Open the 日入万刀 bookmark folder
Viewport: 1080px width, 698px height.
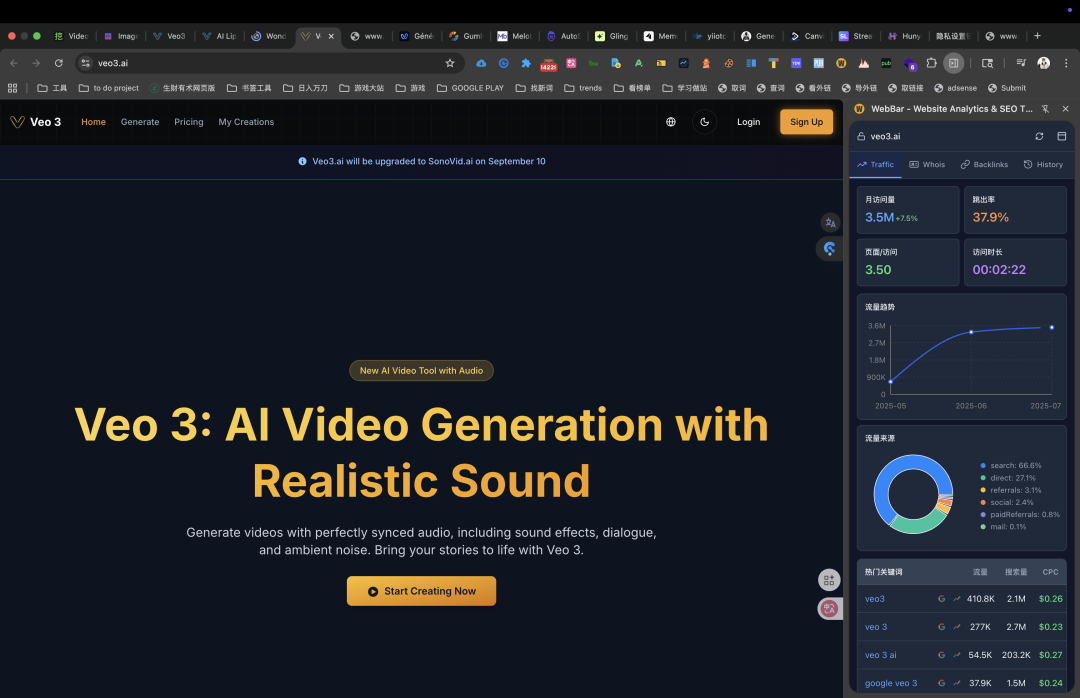(305, 88)
